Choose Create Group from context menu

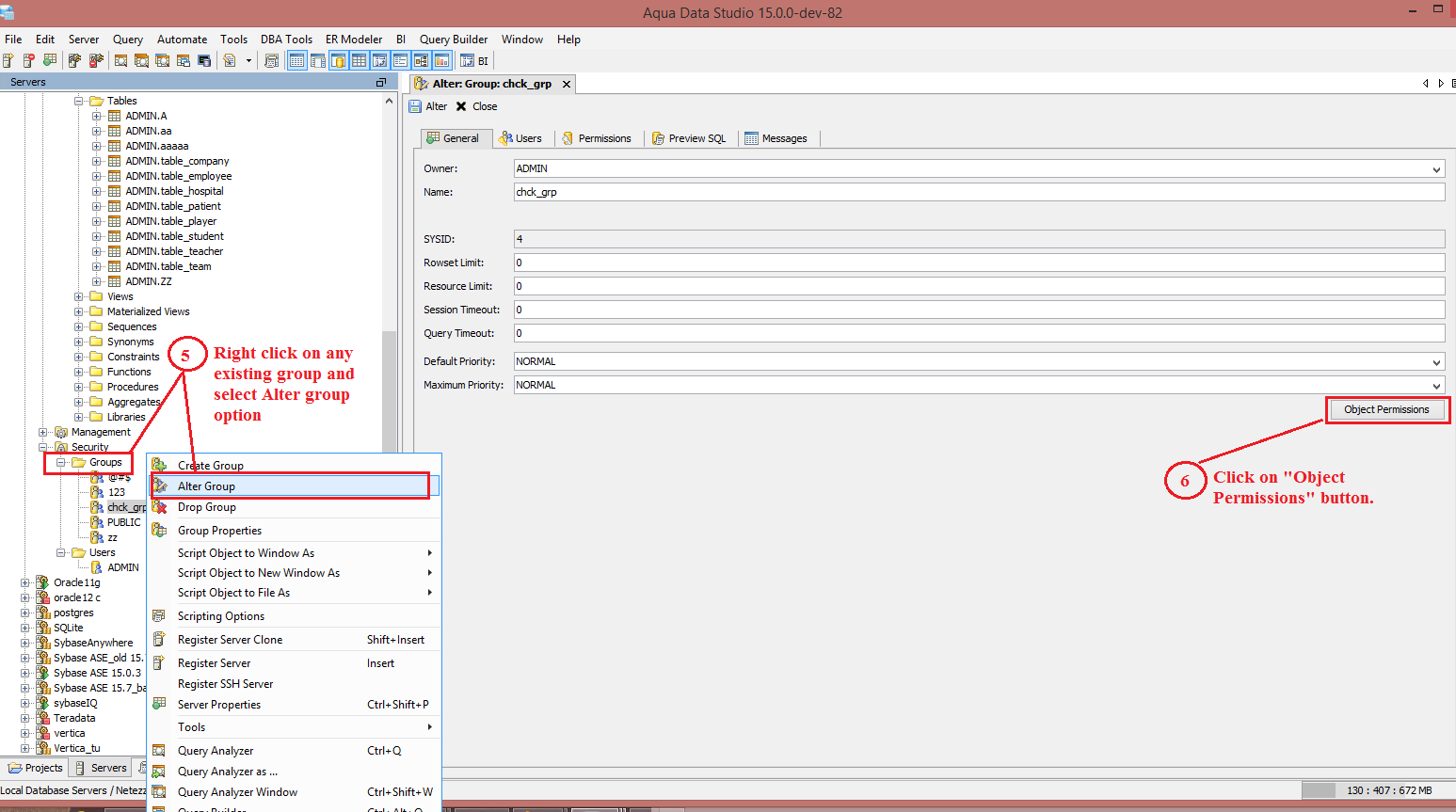(x=295, y=466)
